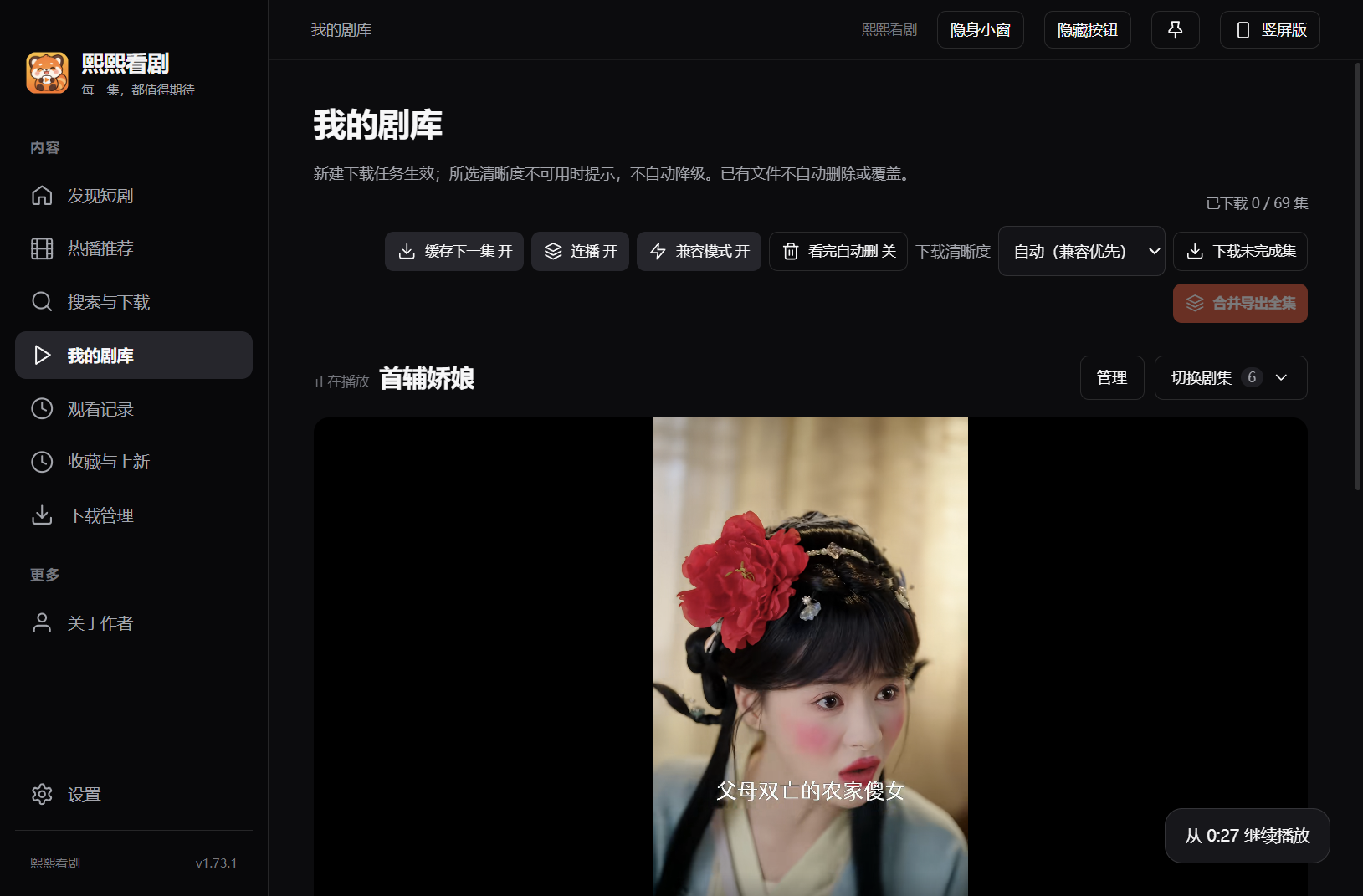The image size is (1363, 896).
Task: Click the home icon beside 发现短剧
Action: click(42, 196)
